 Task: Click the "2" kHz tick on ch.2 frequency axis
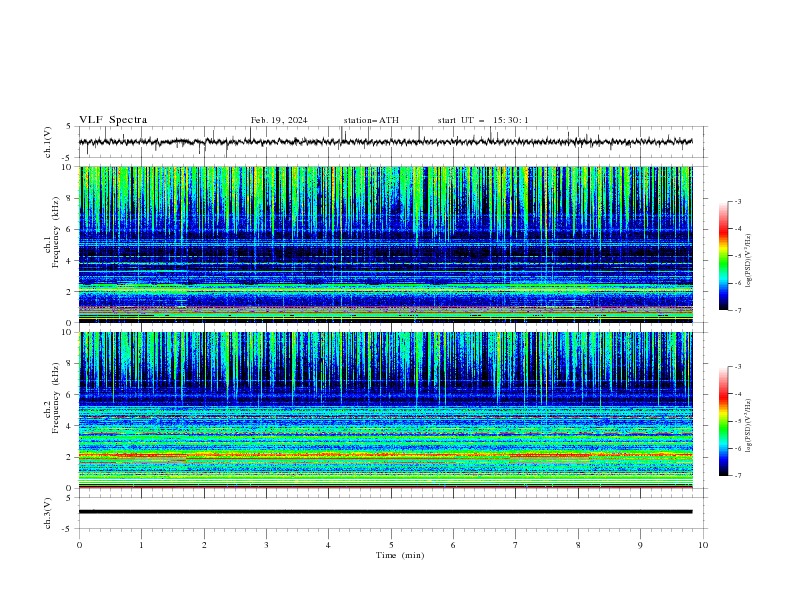[x=69, y=457]
